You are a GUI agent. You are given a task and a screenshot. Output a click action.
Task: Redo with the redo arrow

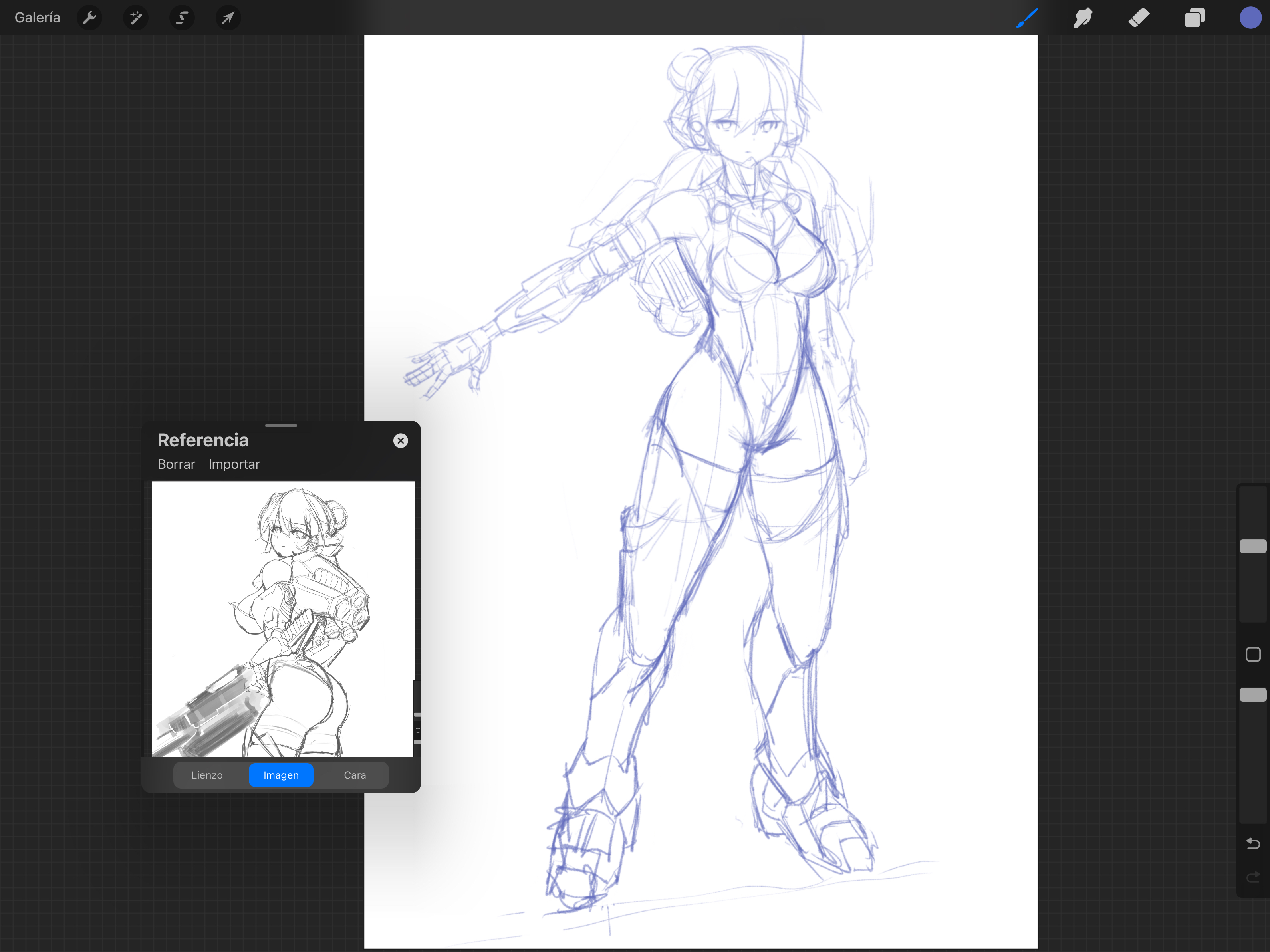(1253, 877)
